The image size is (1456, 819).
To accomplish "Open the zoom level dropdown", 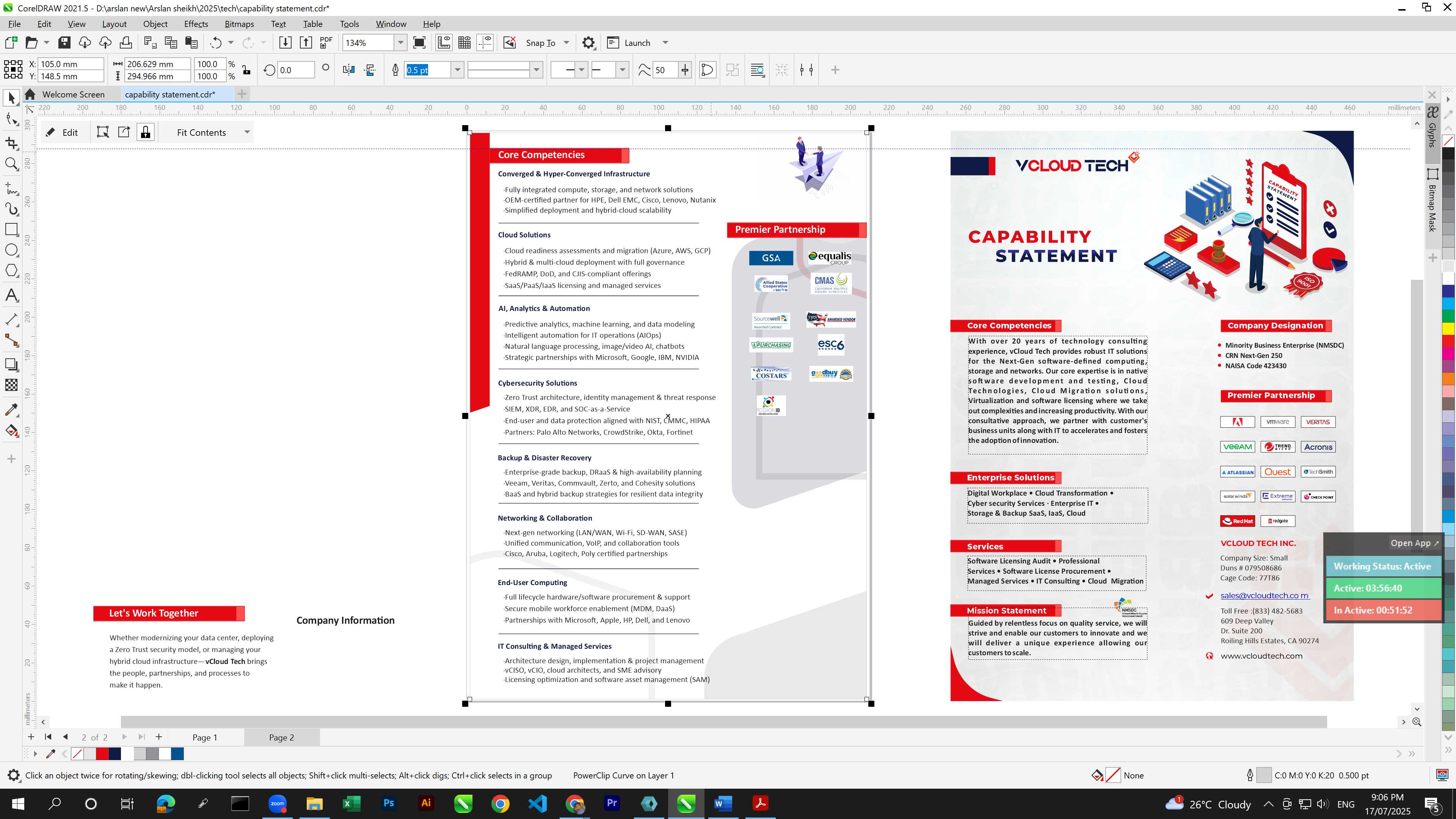I will (401, 42).
